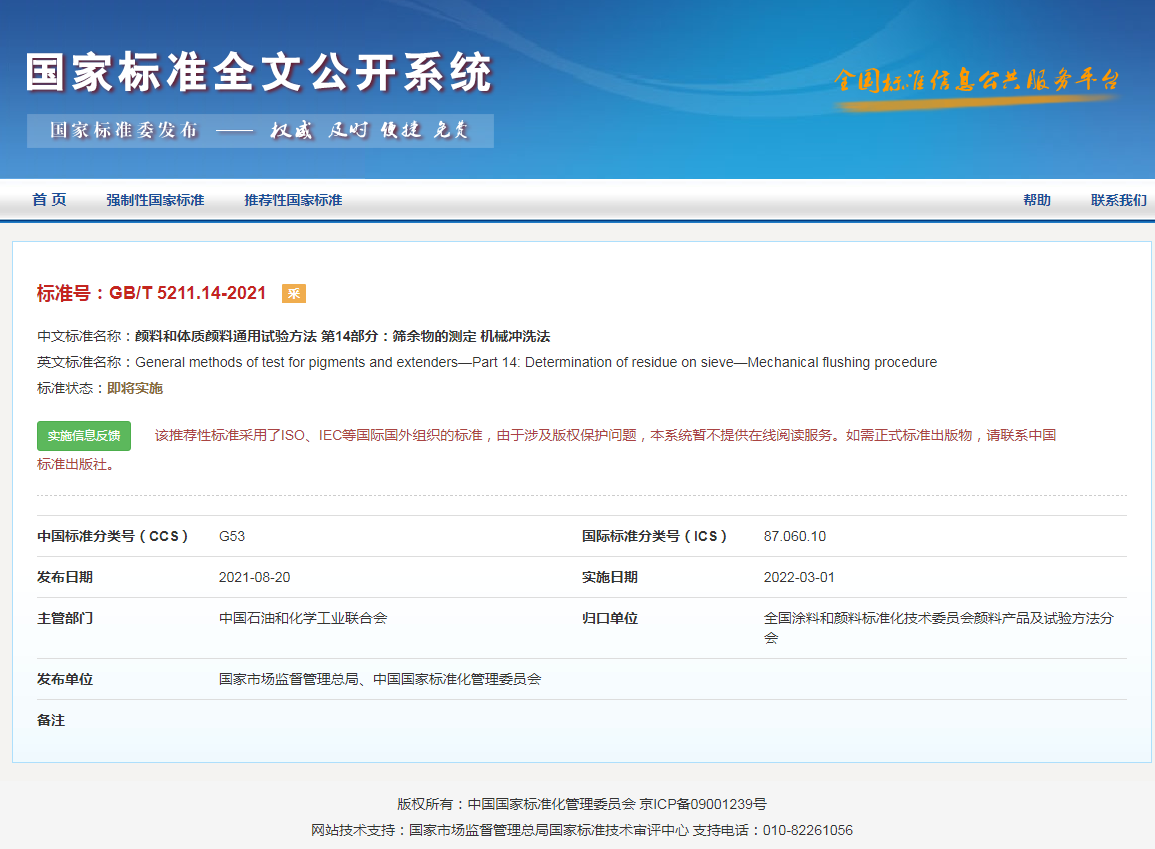1155x849 pixels.
Task: Click 全国涂料和颜料标准化技术委员会 committee value
Action: point(938,627)
